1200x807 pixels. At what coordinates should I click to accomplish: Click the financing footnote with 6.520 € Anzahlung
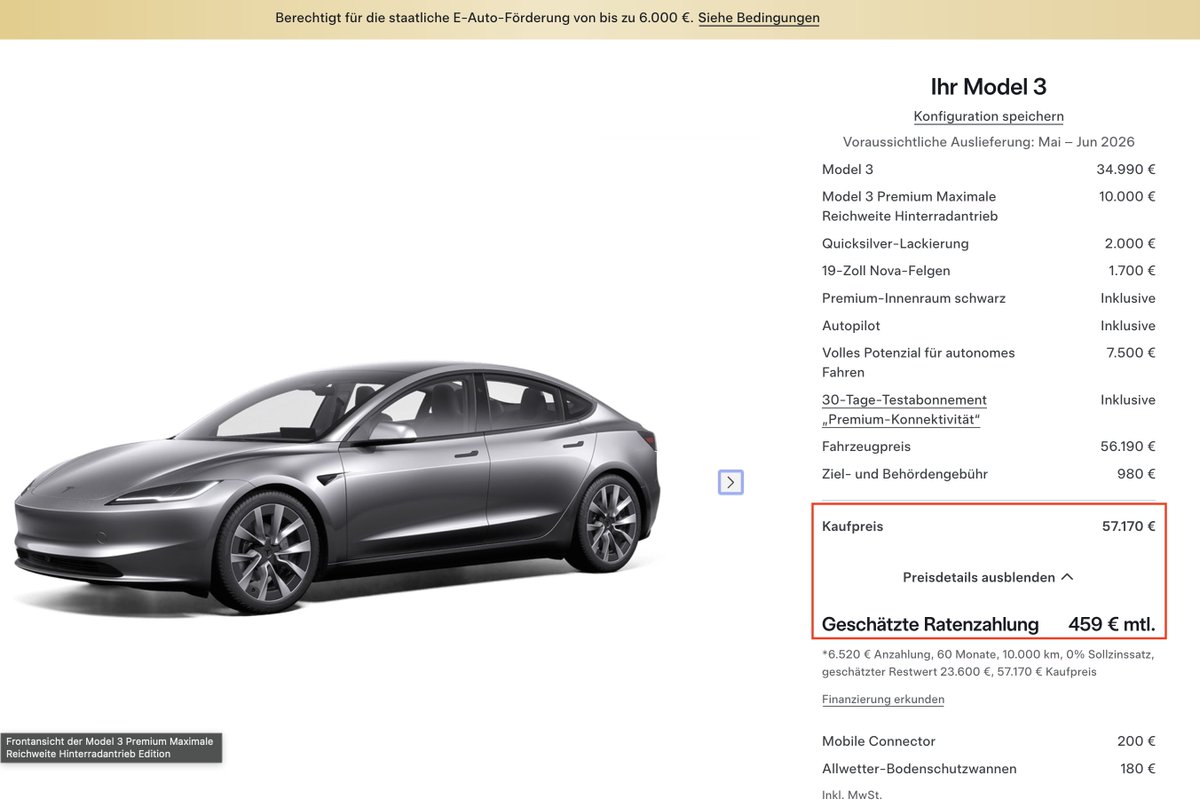point(988,663)
